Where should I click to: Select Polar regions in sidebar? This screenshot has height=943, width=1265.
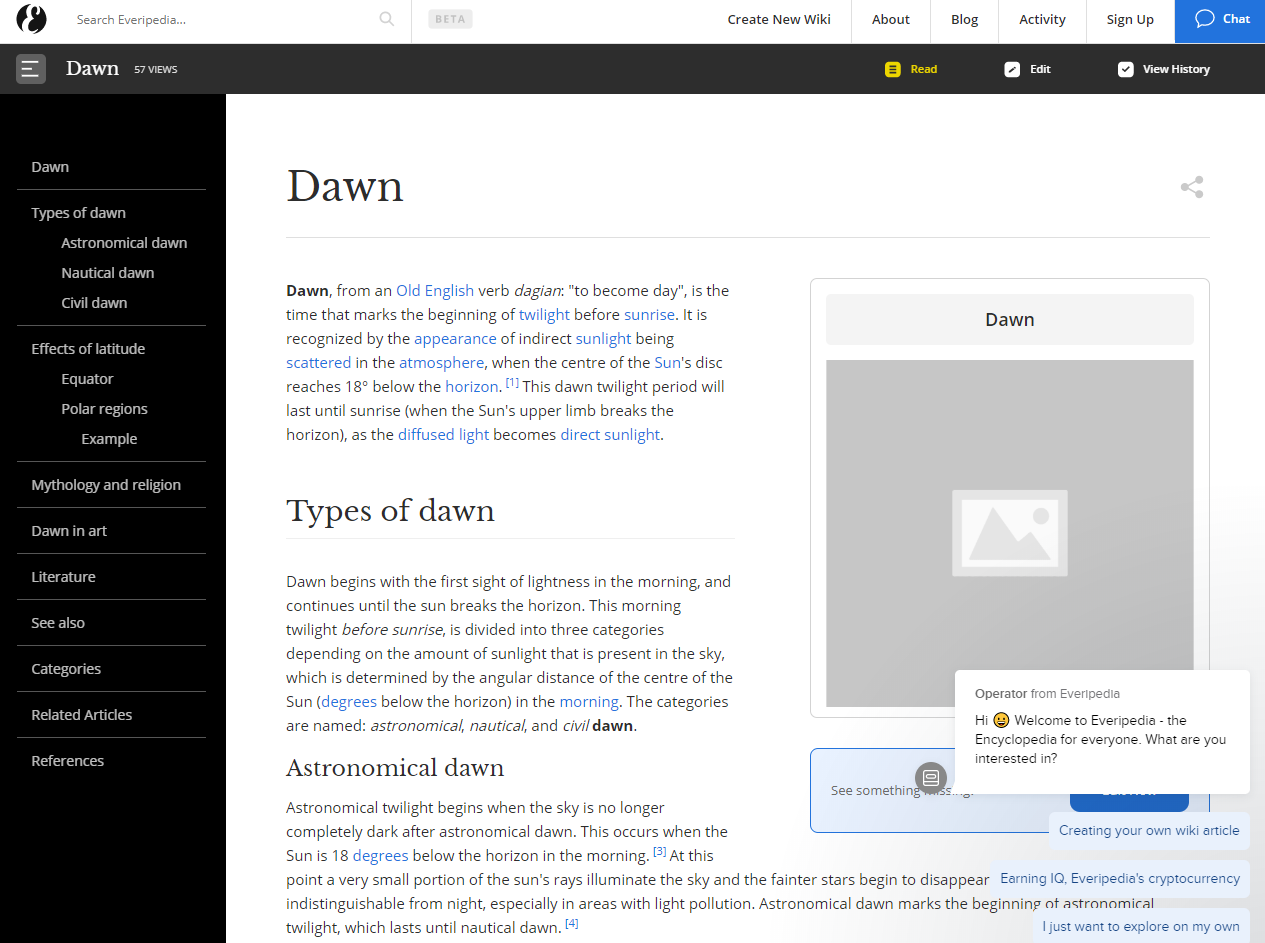click(104, 409)
